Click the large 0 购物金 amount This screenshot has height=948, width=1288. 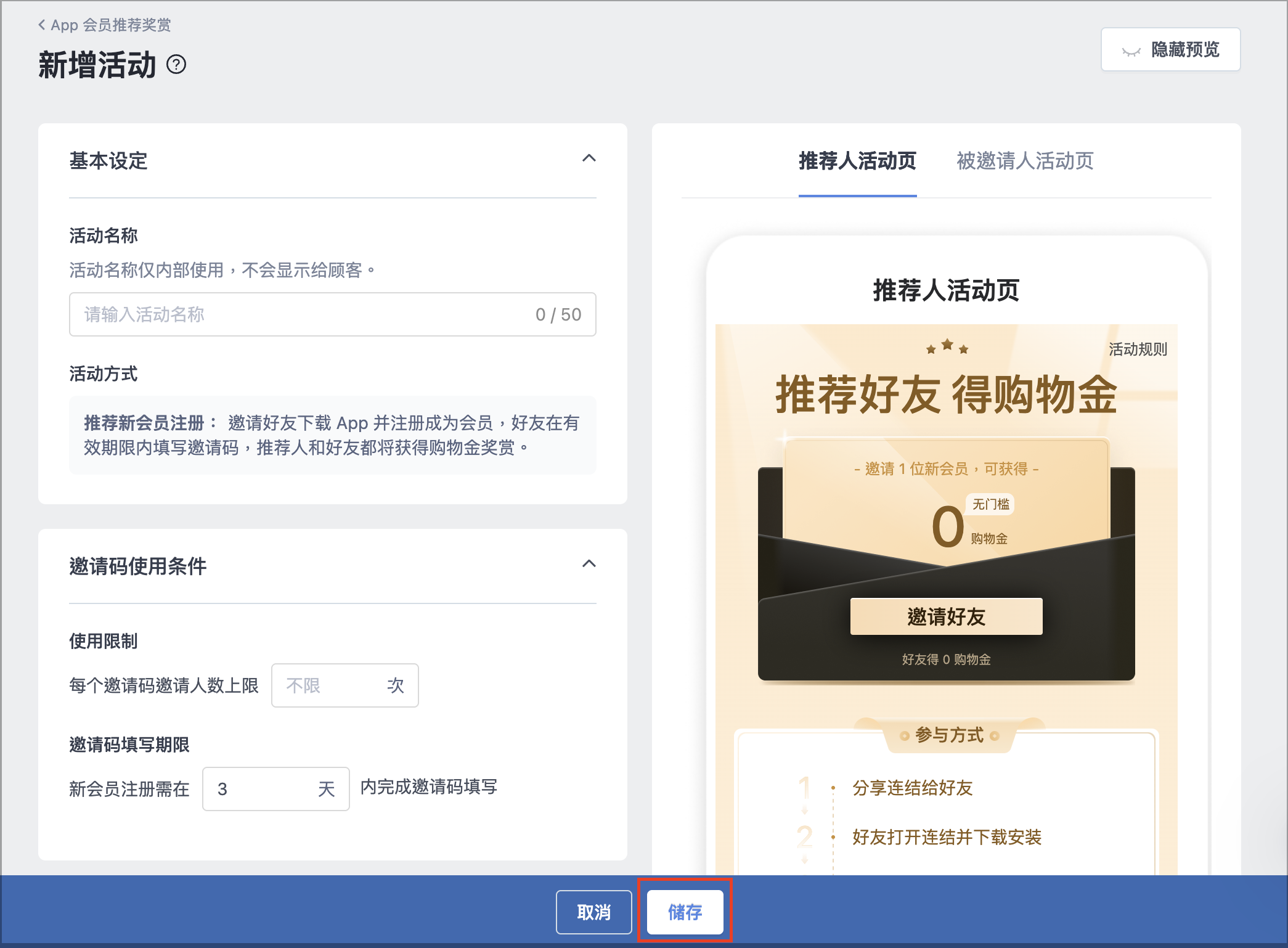947,527
